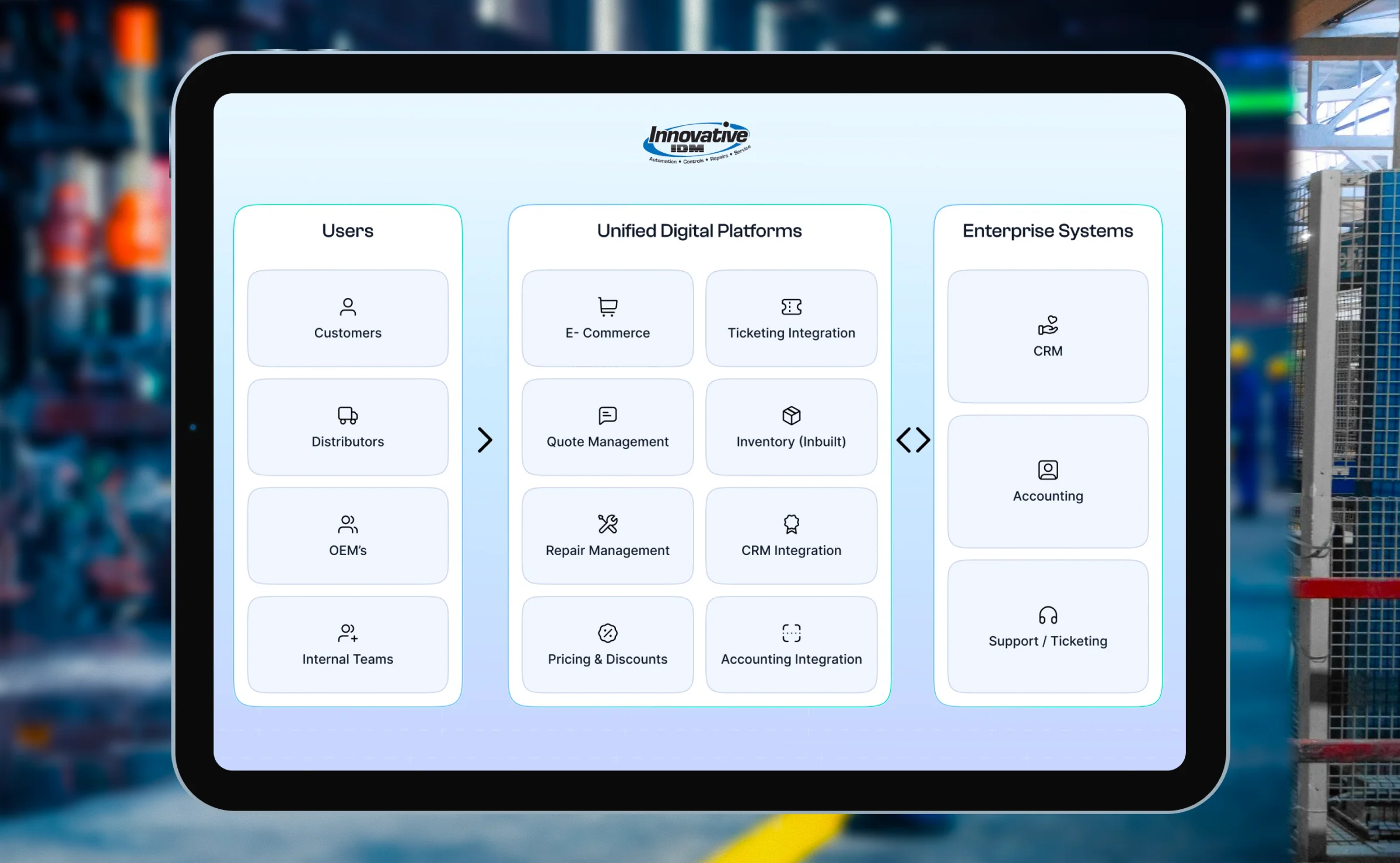This screenshot has height=863, width=1400.
Task: Select the Users panel heading
Action: [x=348, y=231]
